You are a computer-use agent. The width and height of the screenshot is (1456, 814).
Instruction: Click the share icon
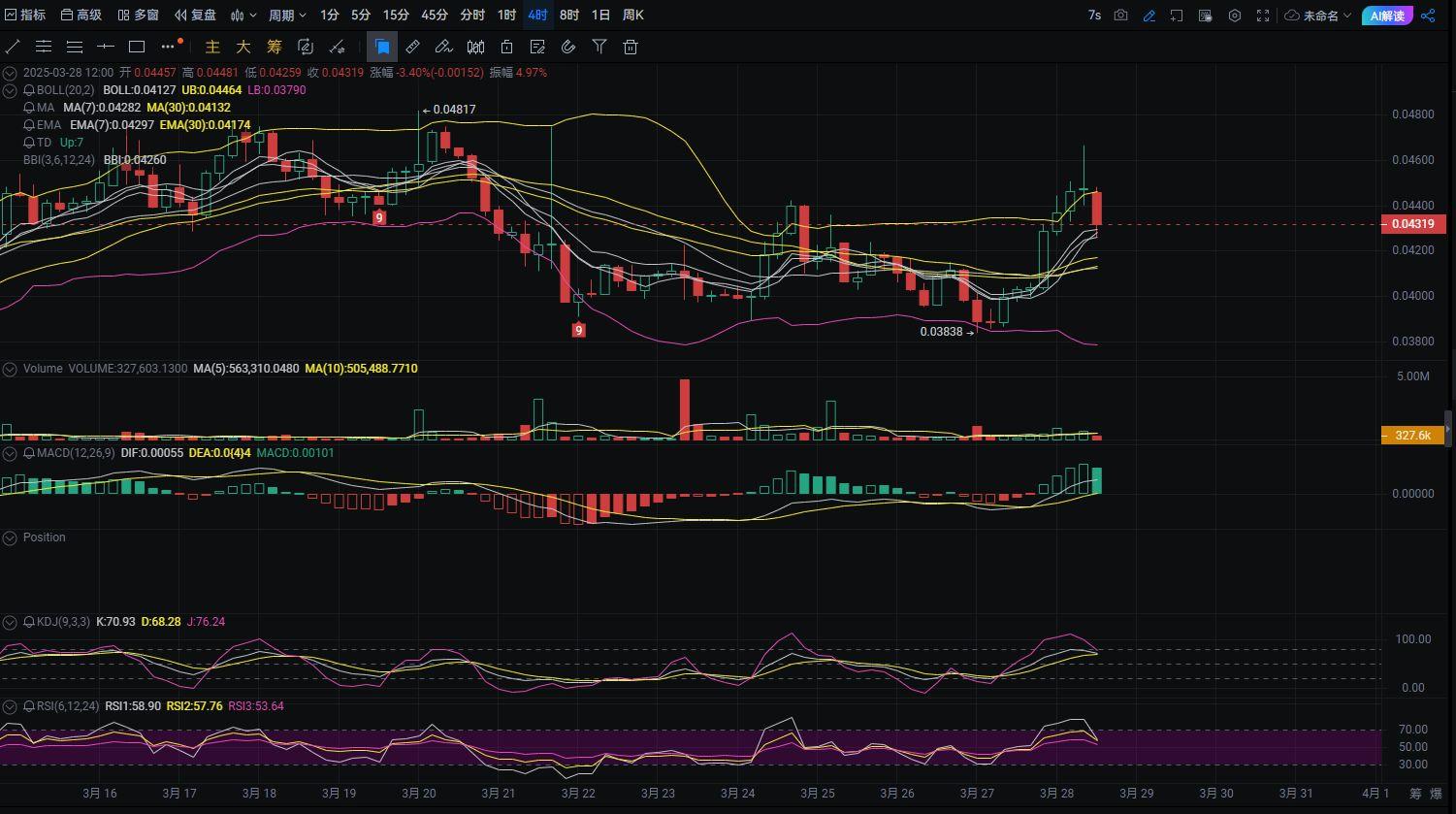pyautogui.click(x=1428, y=16)
